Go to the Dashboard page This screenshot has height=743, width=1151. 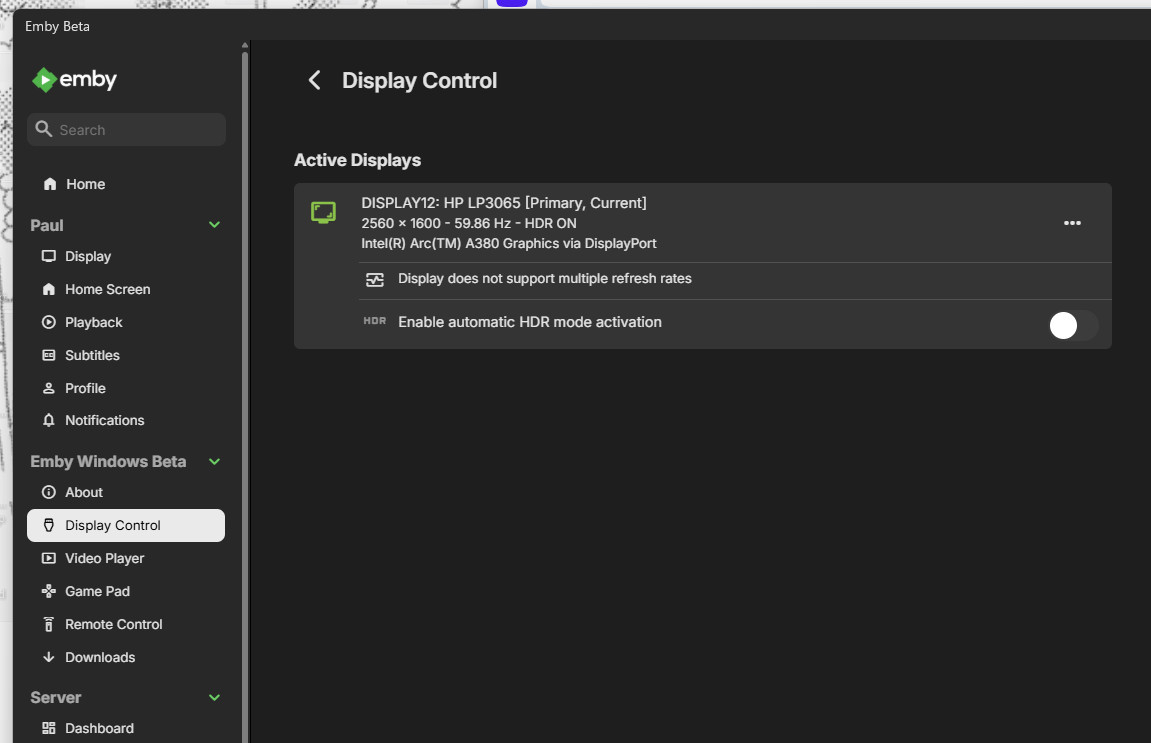click(x=99, y=729)
